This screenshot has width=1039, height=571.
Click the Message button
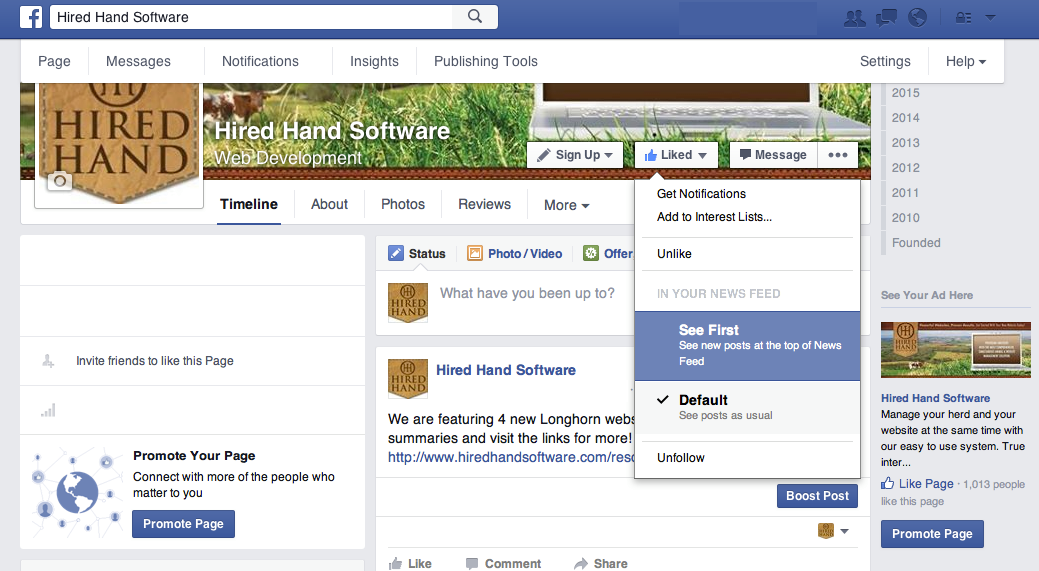tap(773, 154)
